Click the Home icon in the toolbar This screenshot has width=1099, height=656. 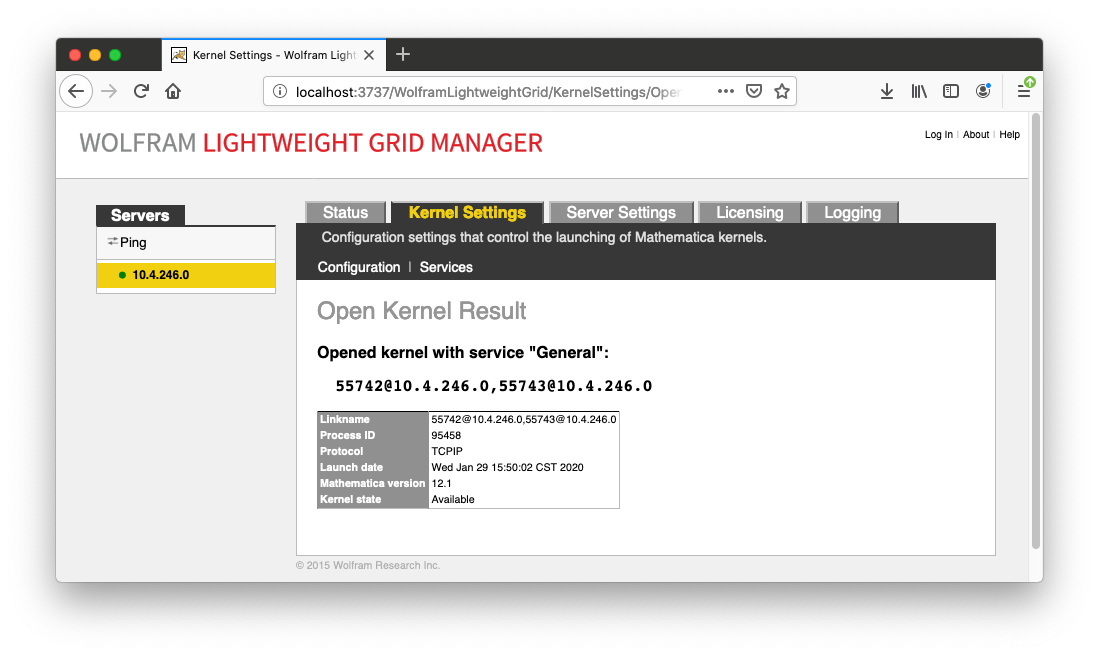pos(173,91)
